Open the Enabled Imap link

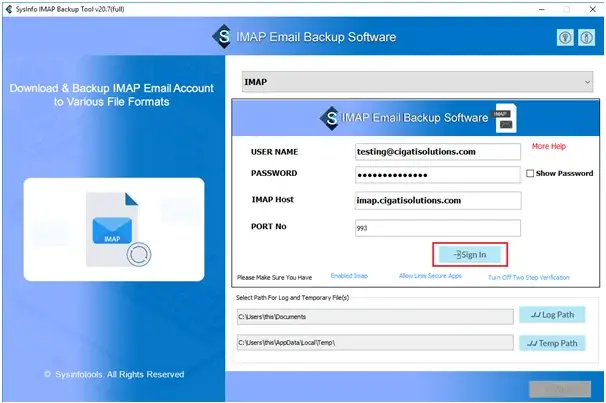(349, 275)
